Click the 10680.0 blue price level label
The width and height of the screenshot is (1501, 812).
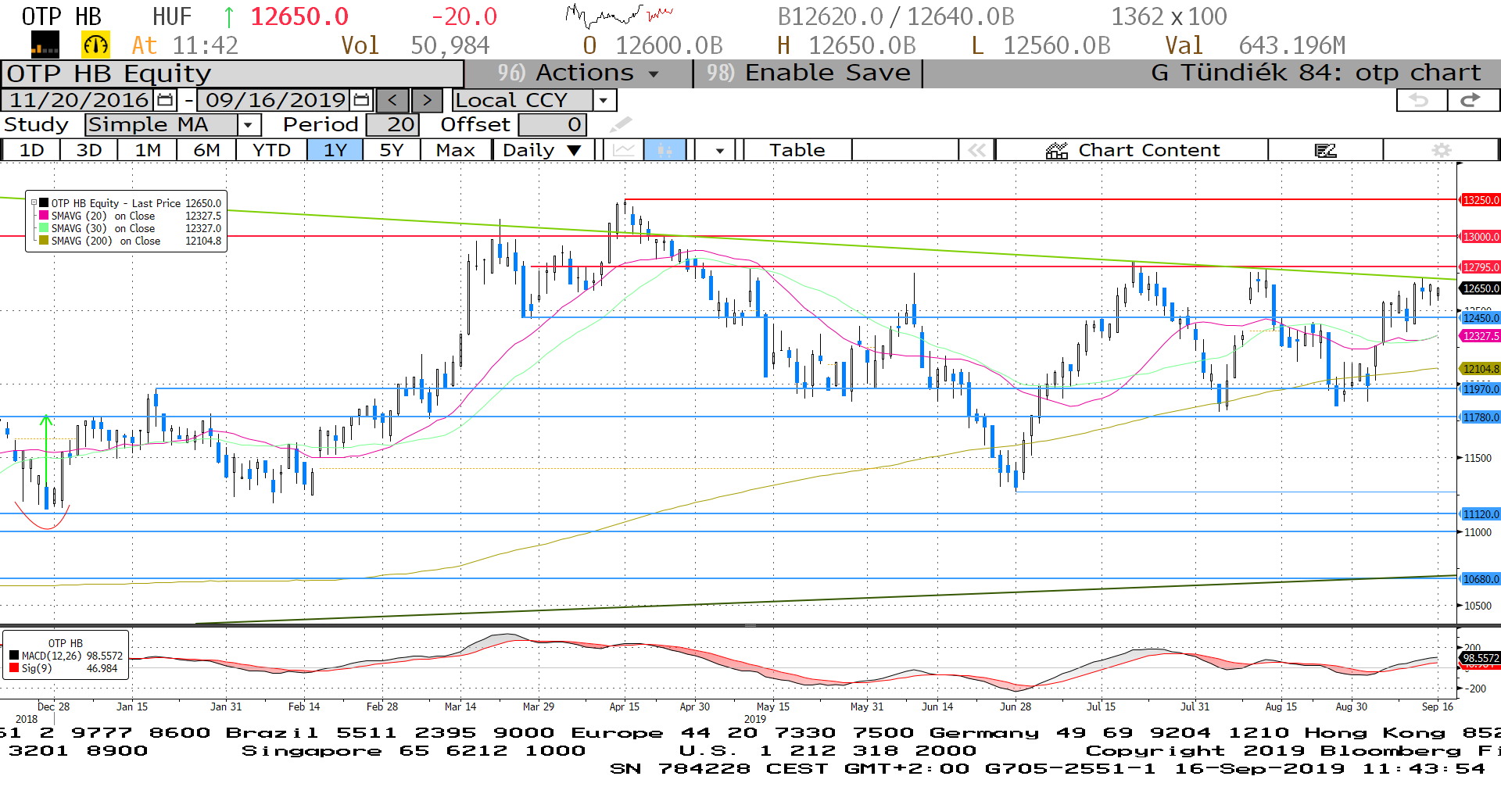1481,579
